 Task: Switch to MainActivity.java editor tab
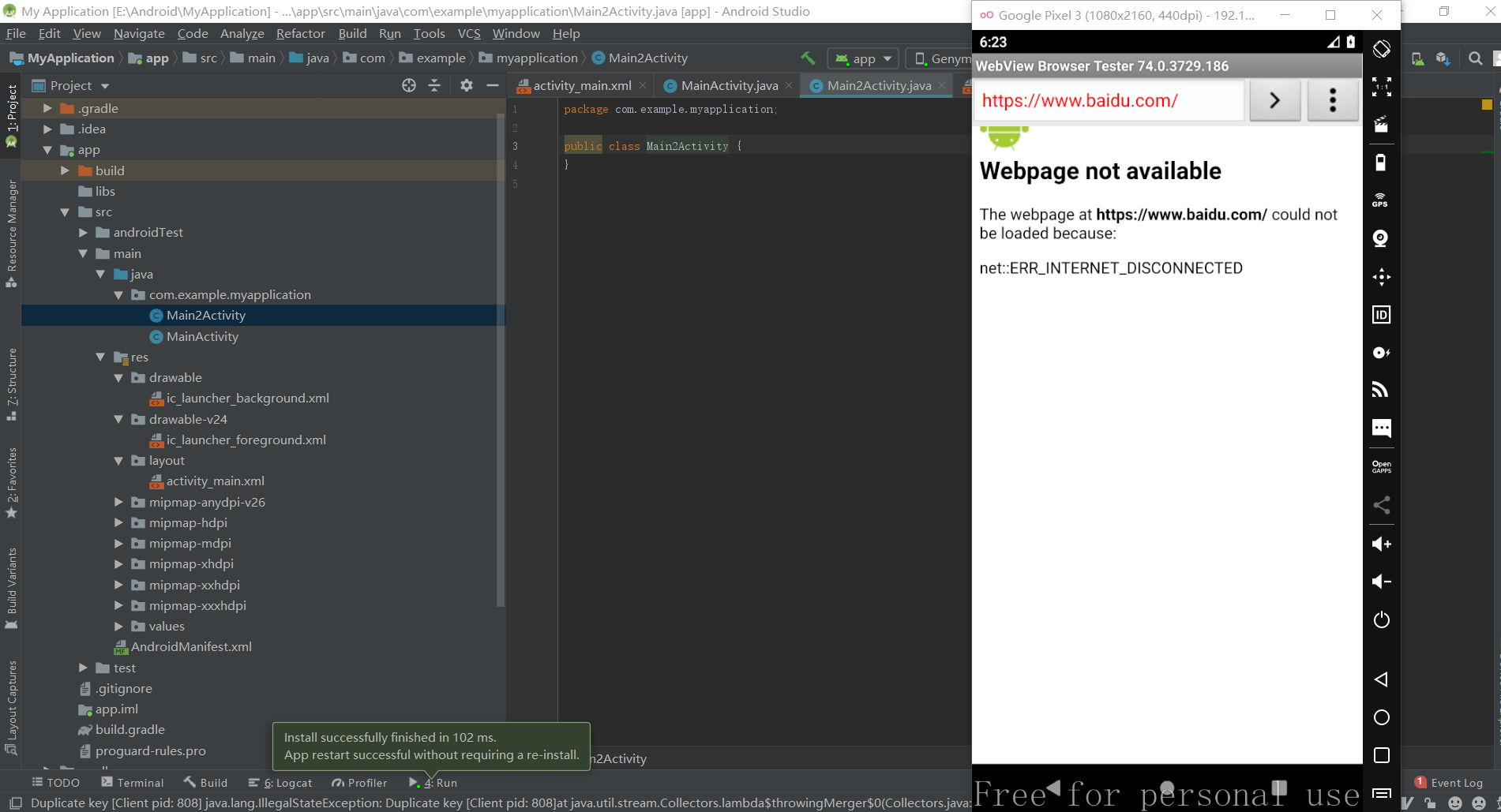(x=729, y=85)
